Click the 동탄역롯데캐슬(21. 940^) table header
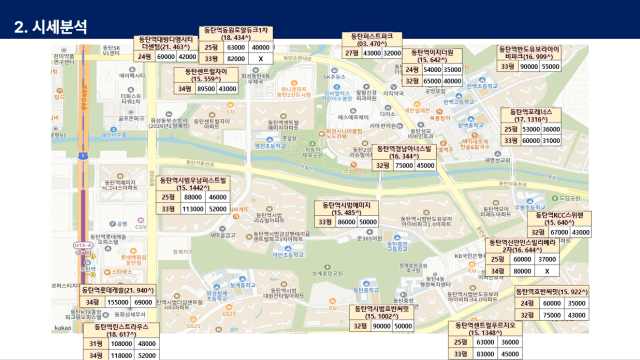The width and height of the screenshot is (640, 360). pyautogui.click(x=118, y=290)
